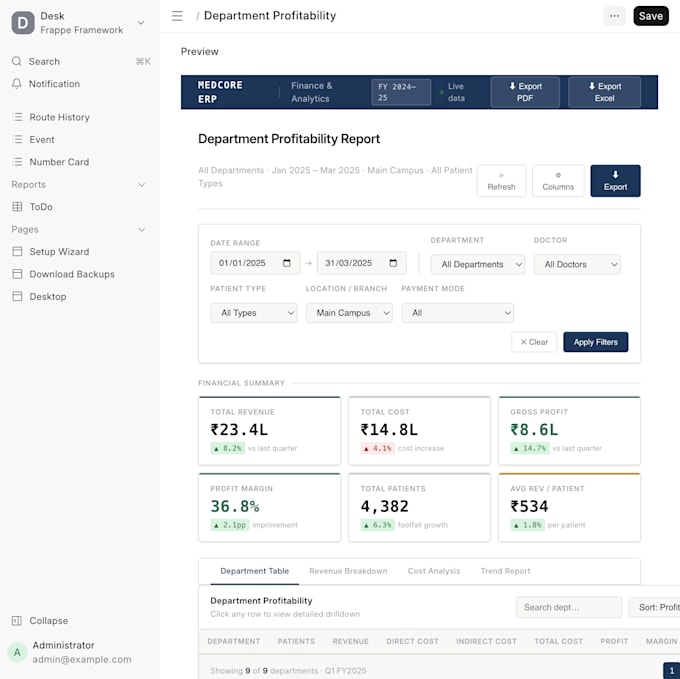Click the Desk app logo
The height and width of the screenshot is (679, 680).
click(23, 23)
